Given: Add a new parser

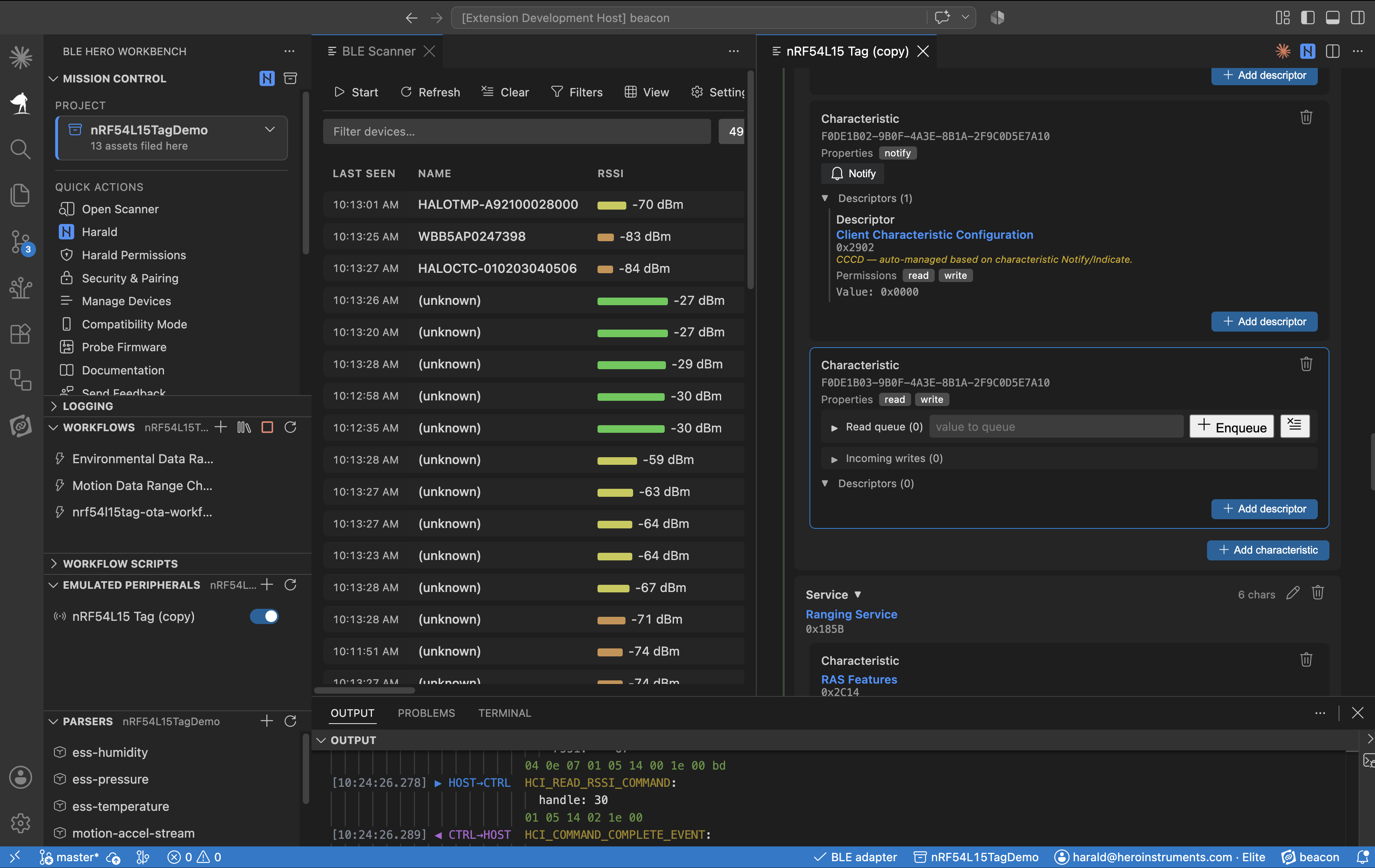Looking at the screenshot, I should tap(267, 721).
